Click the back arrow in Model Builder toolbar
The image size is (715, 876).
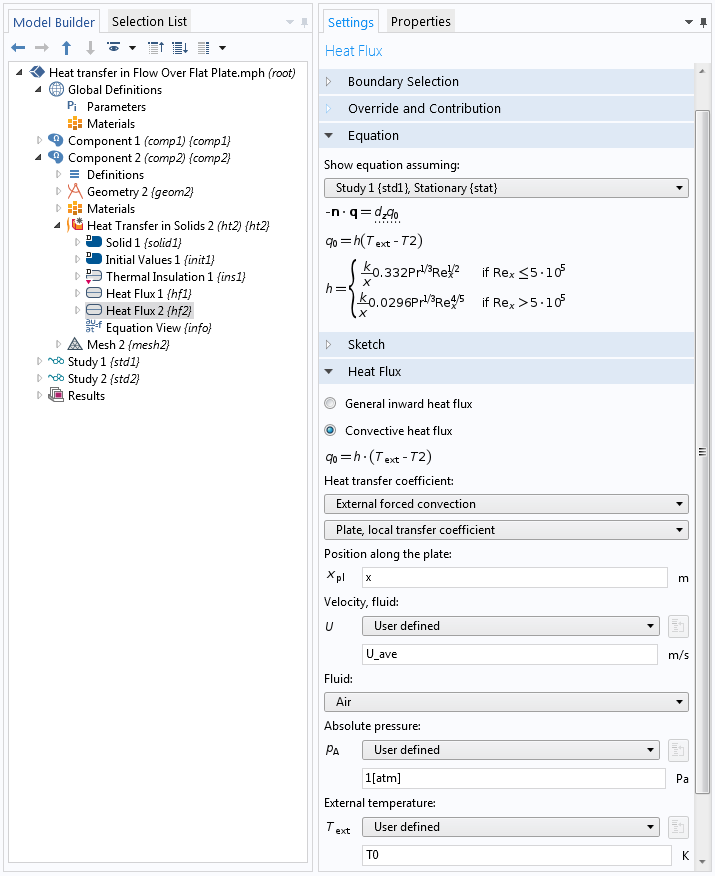pyautogui.click(x=18, y=48)
